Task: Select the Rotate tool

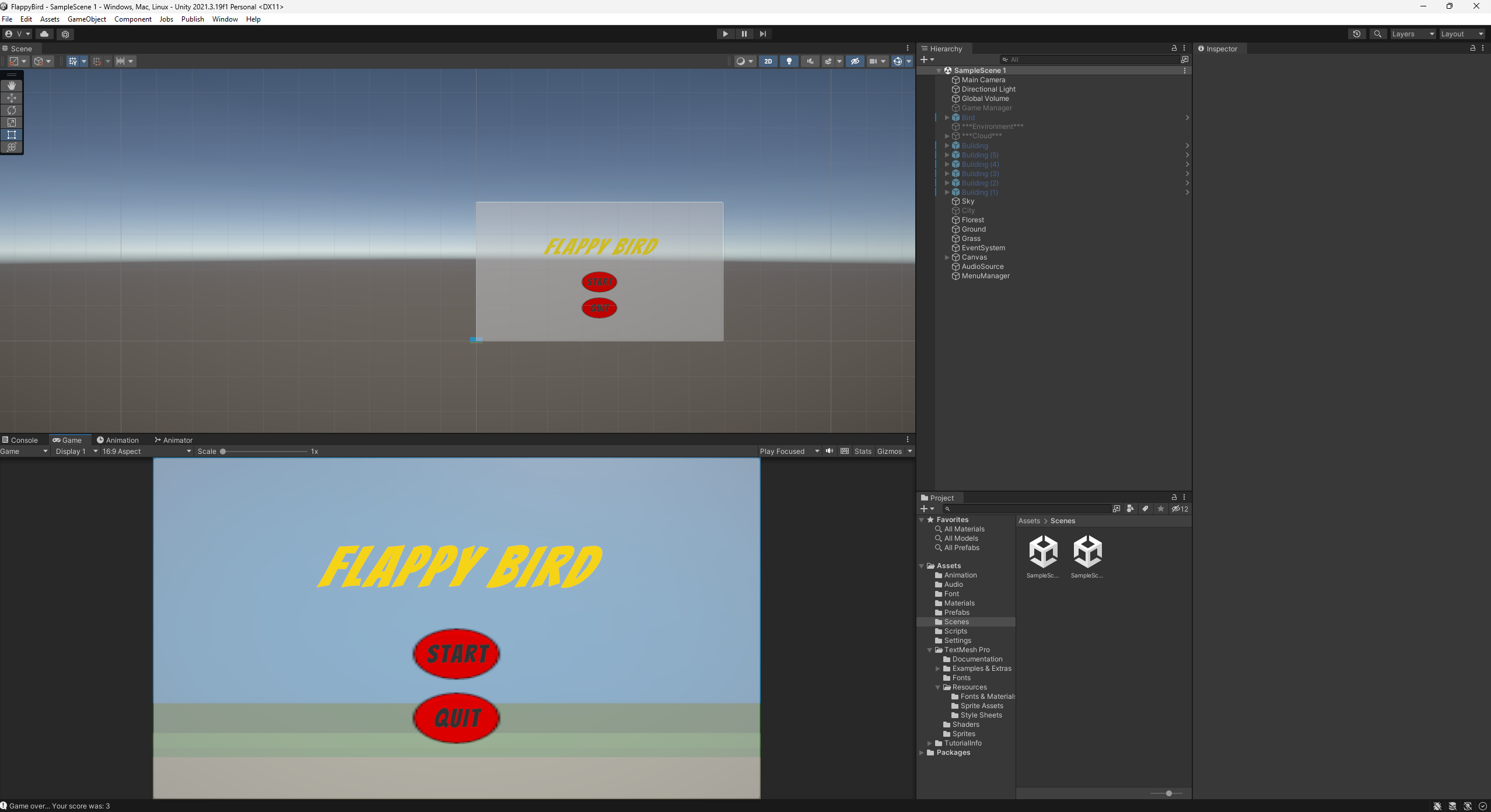Action: [12, 110]
